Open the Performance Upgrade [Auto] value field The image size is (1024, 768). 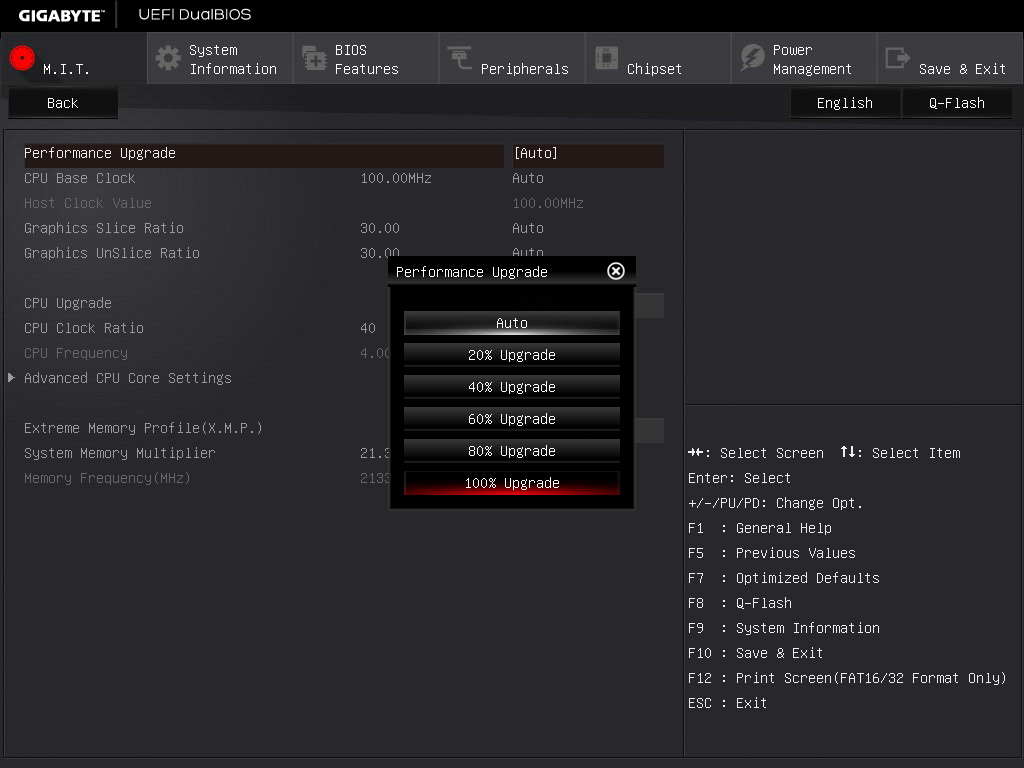[586, 154]
